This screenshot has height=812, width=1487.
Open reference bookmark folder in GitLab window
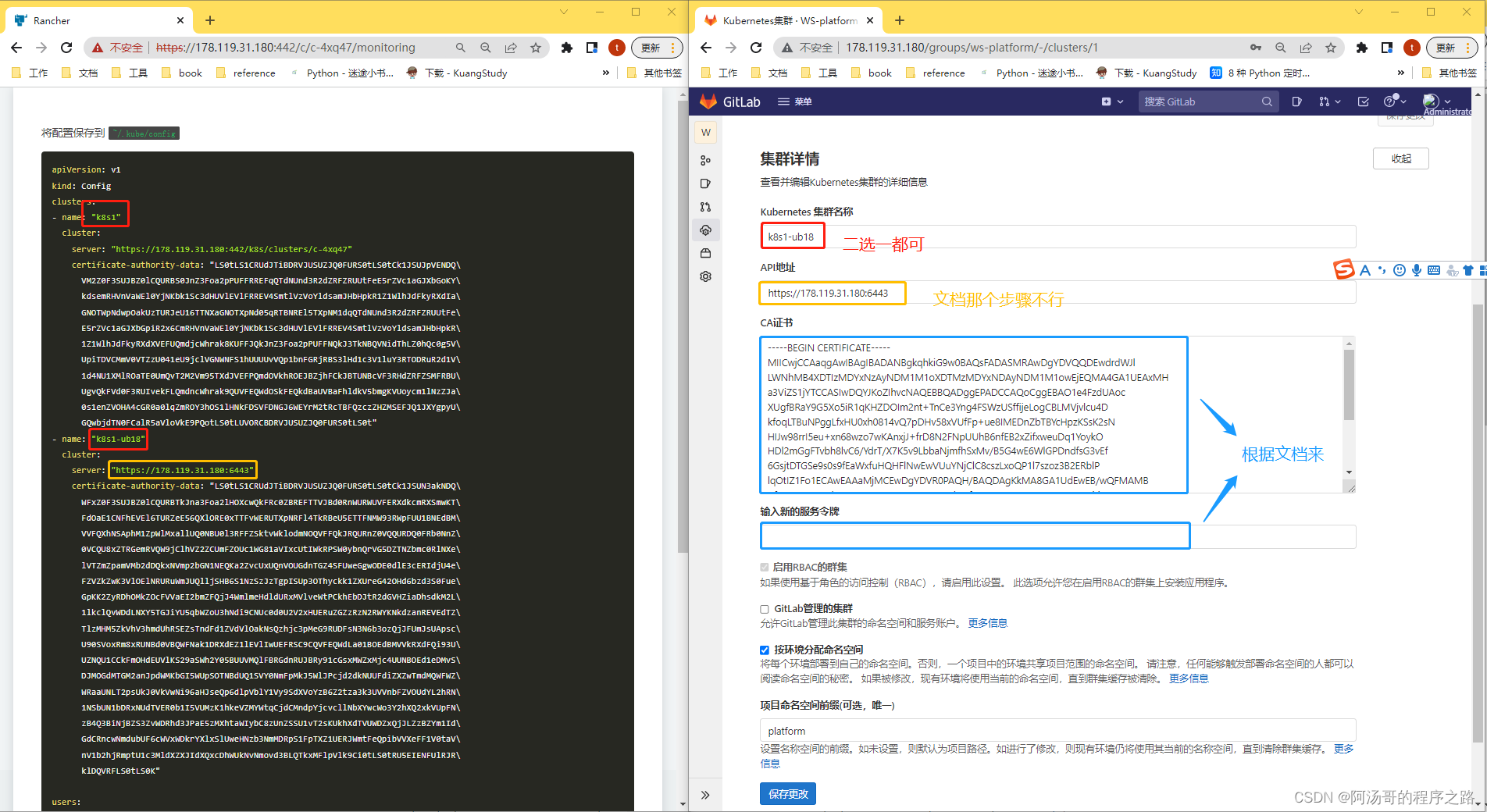(x=936, y=73)
